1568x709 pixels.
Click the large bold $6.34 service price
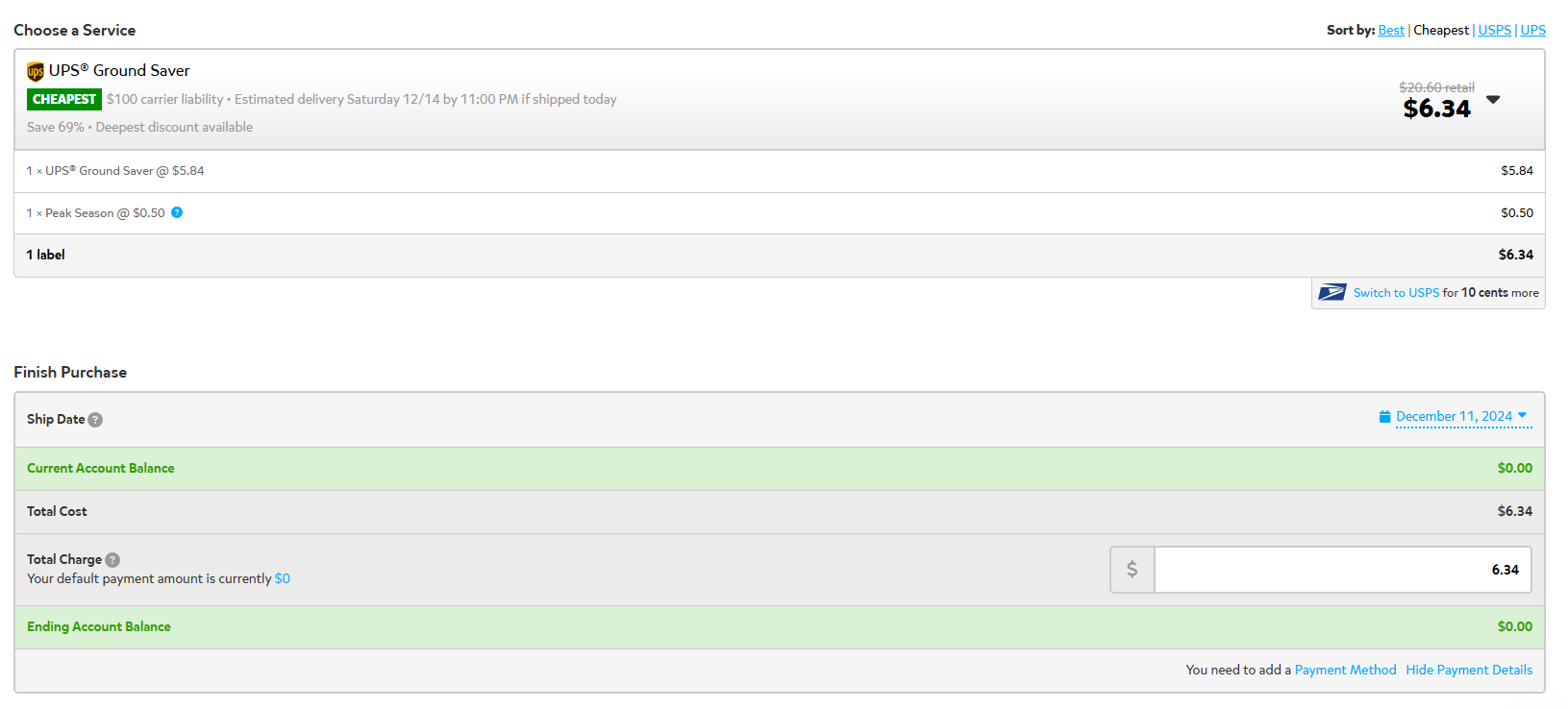pyautogui.click(x=1436, y=109)
